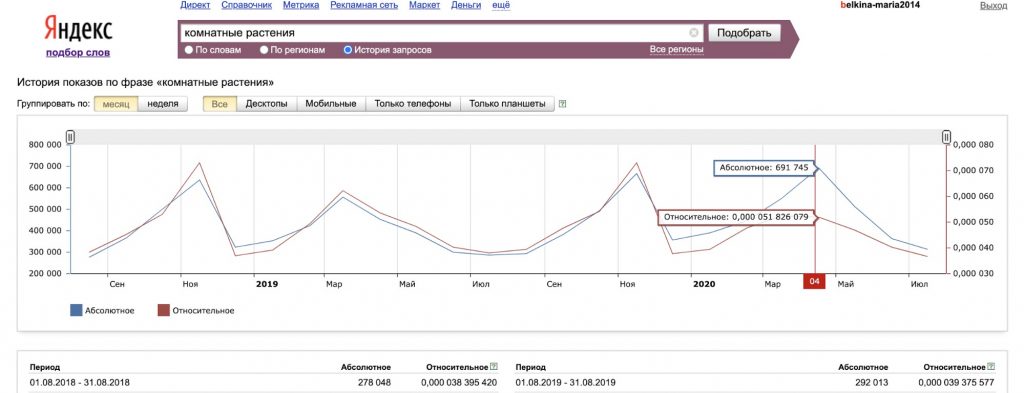Grab the right range slider handle
The width and height of the screenshot is (1024, 393).
pyautogui.click(x=946, y=136)
